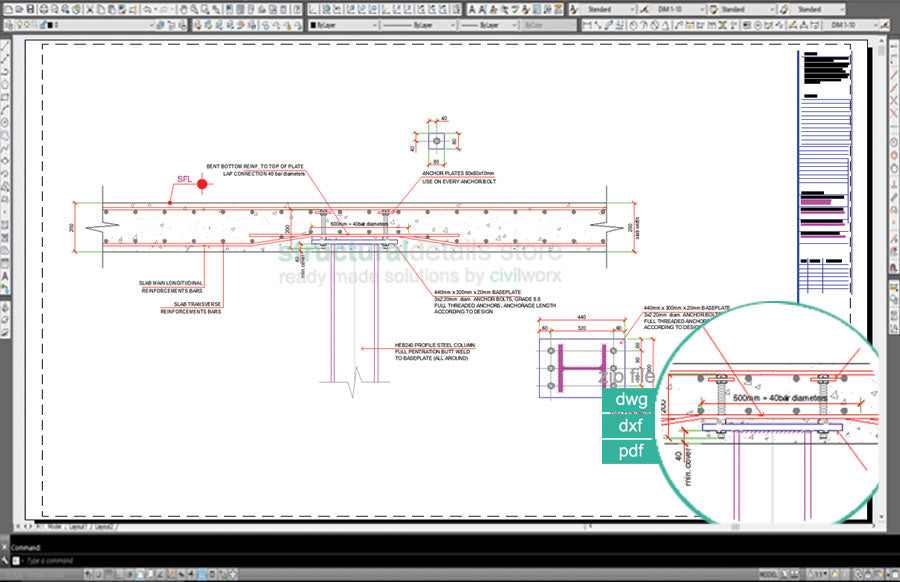
Task: Click the dwg format label
Action: point(631,400)
